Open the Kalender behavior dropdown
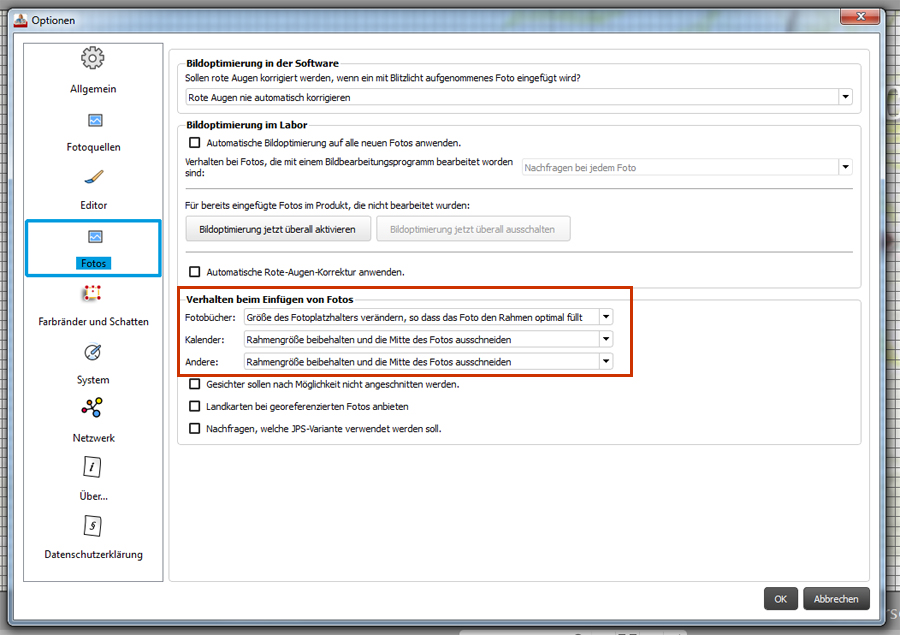This screenshot has height=635, width=900. coord(428,339)
